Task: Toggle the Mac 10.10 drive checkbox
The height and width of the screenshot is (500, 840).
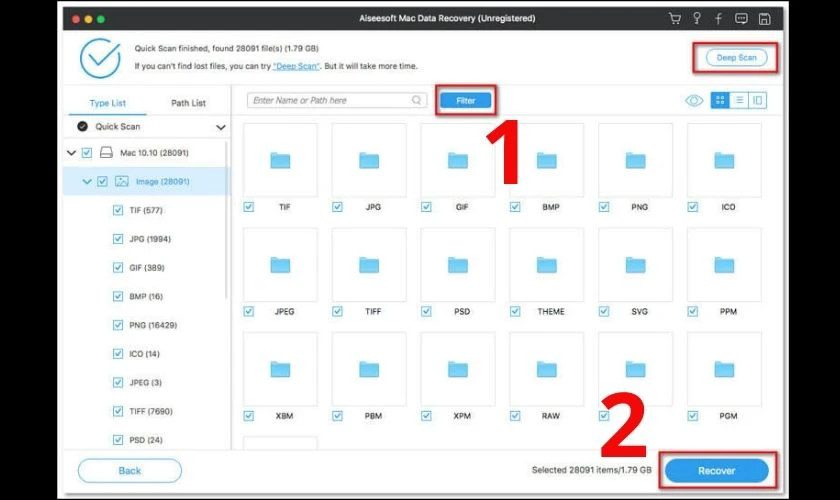Action: coord(87,153)
